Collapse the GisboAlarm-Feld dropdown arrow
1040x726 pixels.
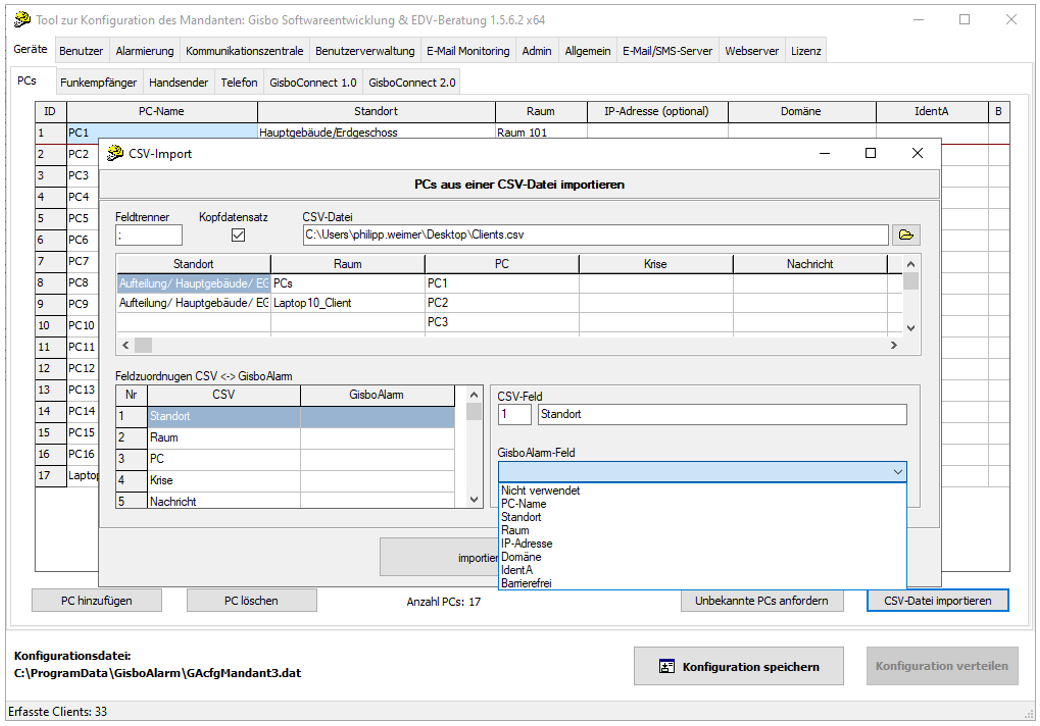[x=897, y=472]
